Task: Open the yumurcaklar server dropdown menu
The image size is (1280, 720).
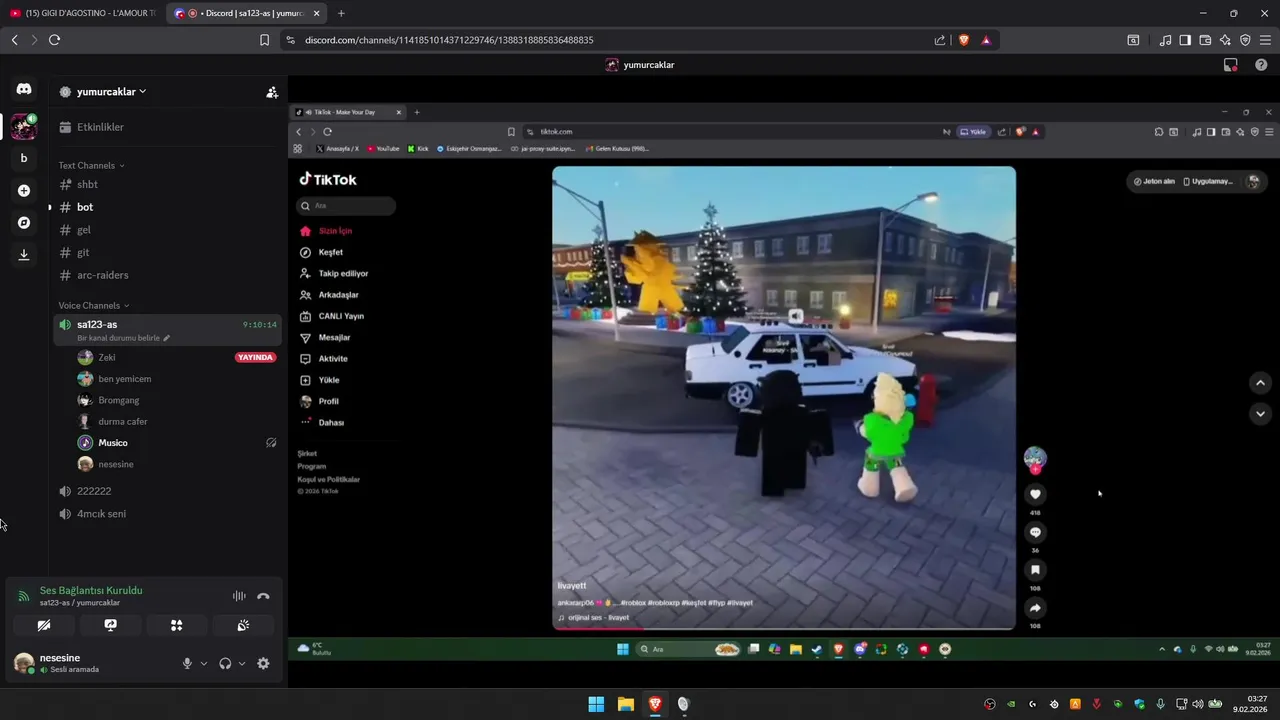Action: coord(111,92)
